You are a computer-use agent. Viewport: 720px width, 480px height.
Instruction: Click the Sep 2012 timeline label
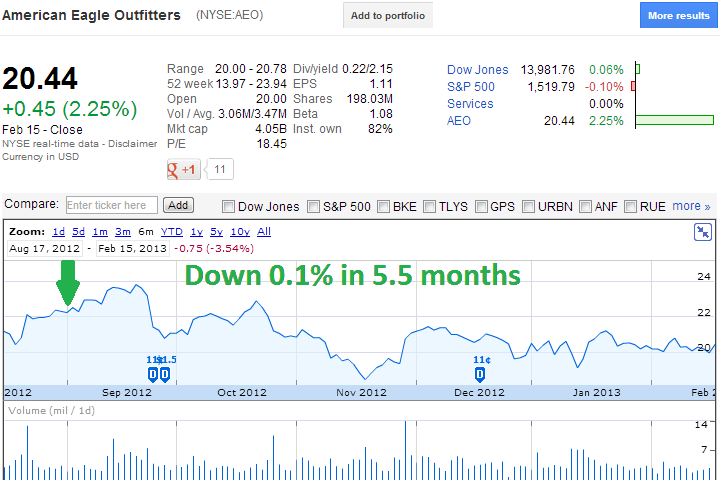[127, 393]
